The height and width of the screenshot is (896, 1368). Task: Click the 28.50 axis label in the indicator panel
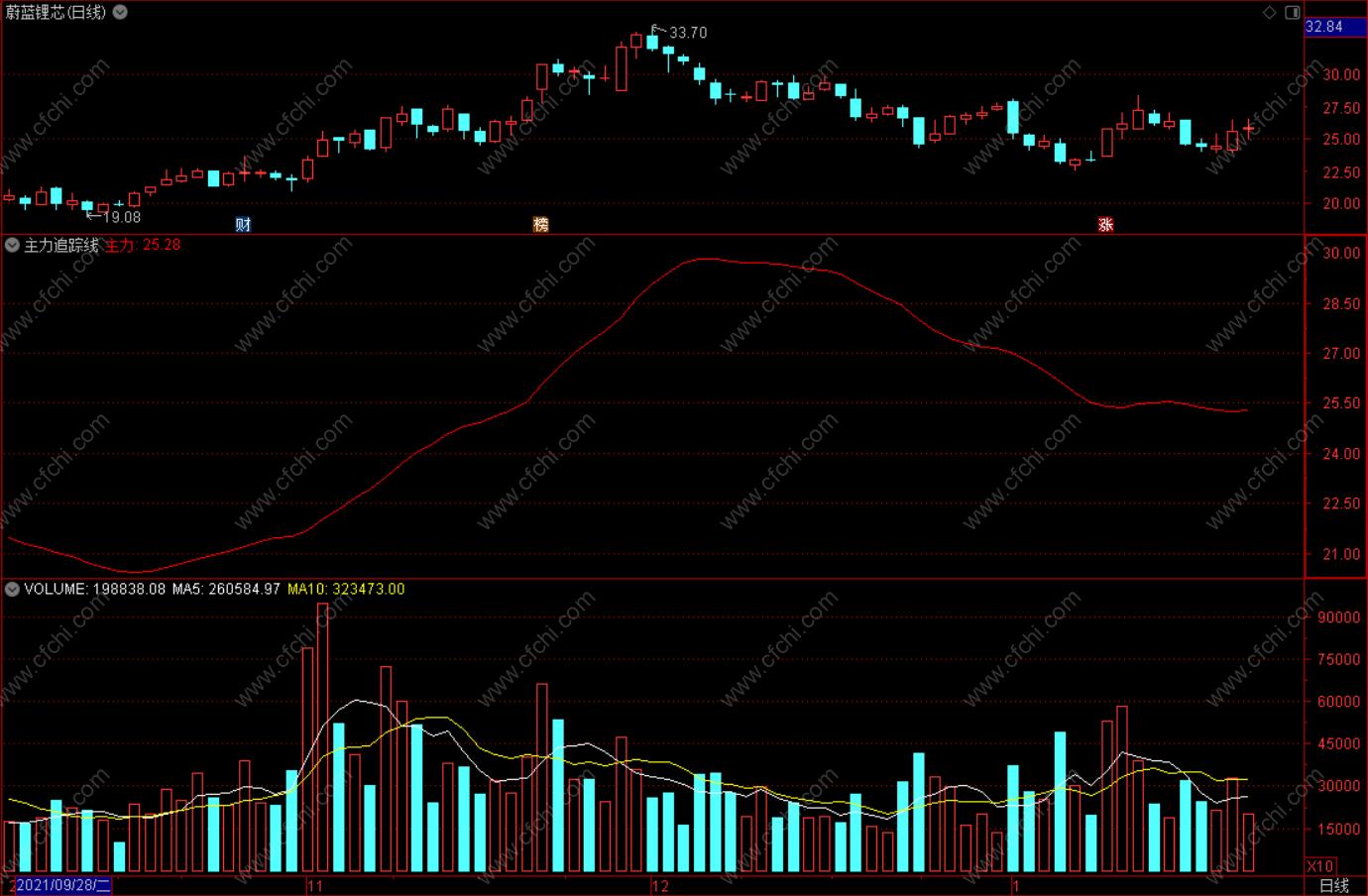click(x=1341, y=304)
